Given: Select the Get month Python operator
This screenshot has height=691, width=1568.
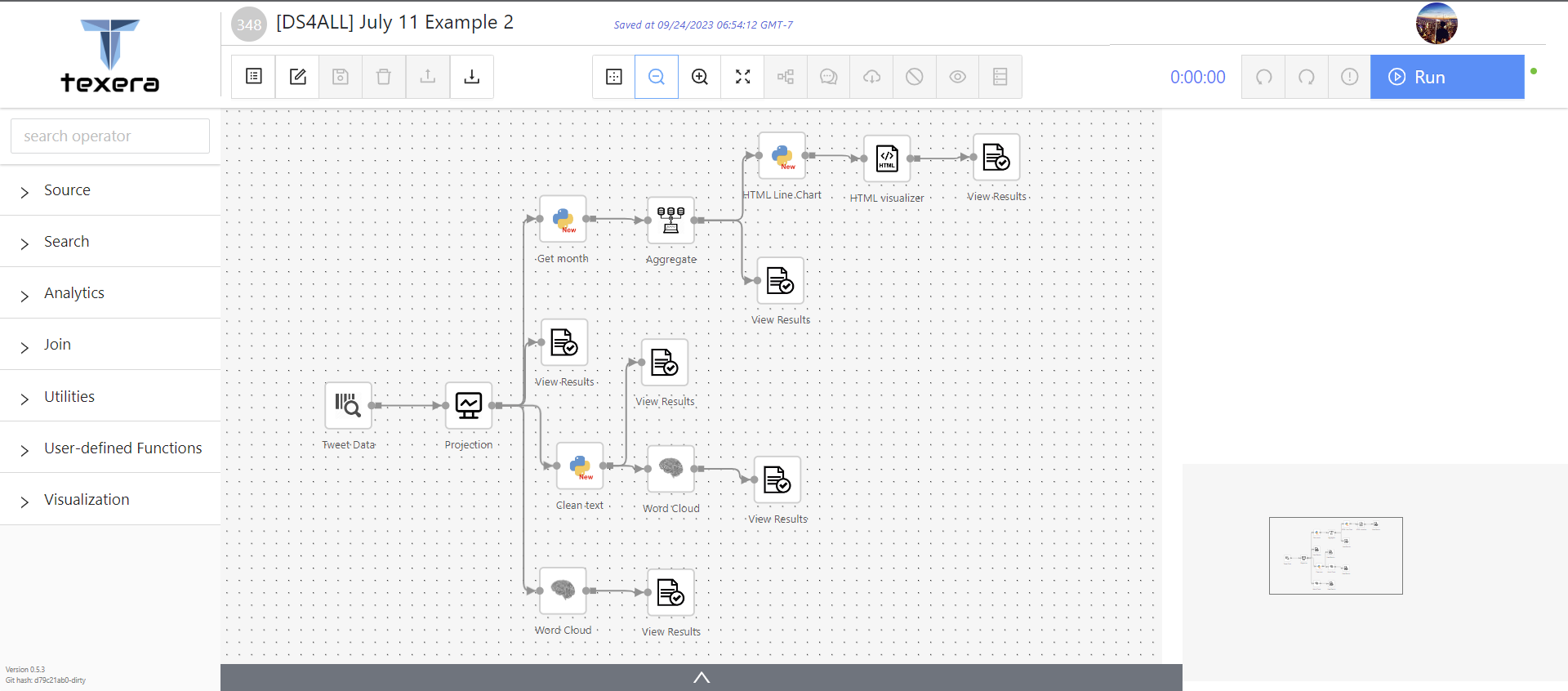Looking at the screenshot, I should coord(563,219).
